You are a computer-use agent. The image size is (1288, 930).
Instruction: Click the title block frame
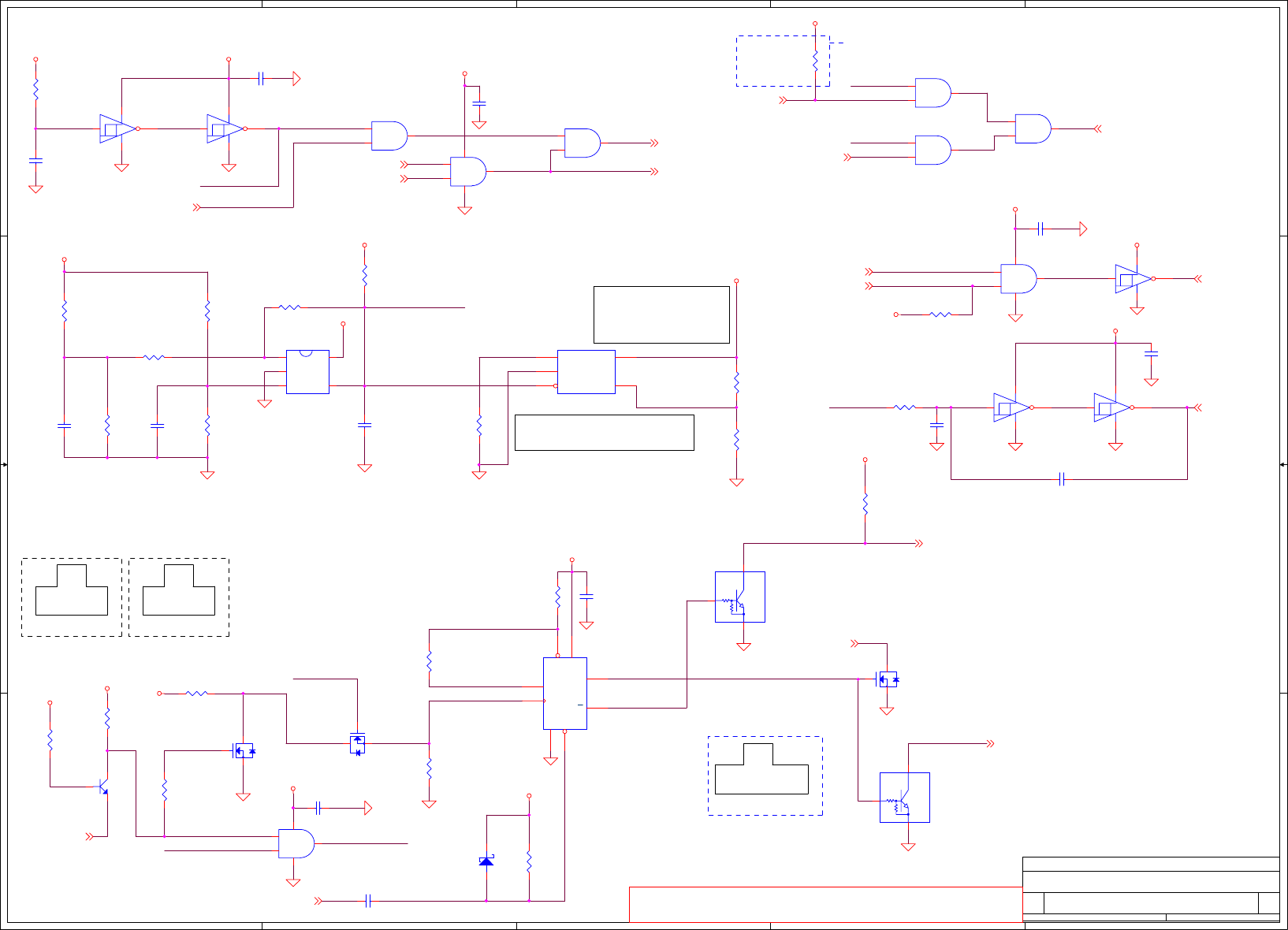pos(1151,889)
